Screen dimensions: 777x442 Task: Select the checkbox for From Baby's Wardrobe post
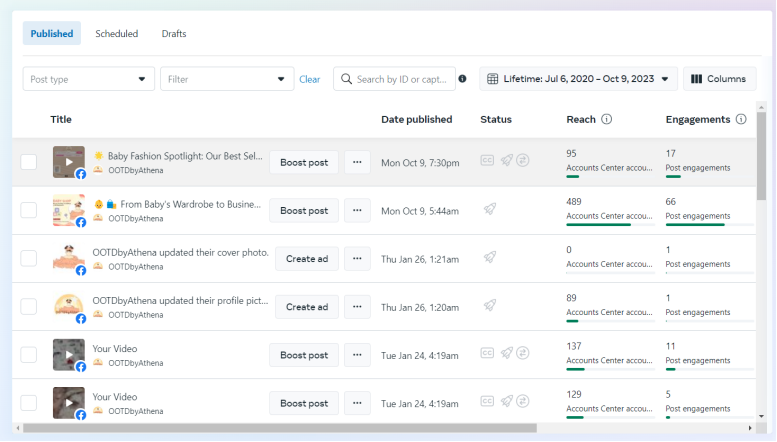click(29, 210)
